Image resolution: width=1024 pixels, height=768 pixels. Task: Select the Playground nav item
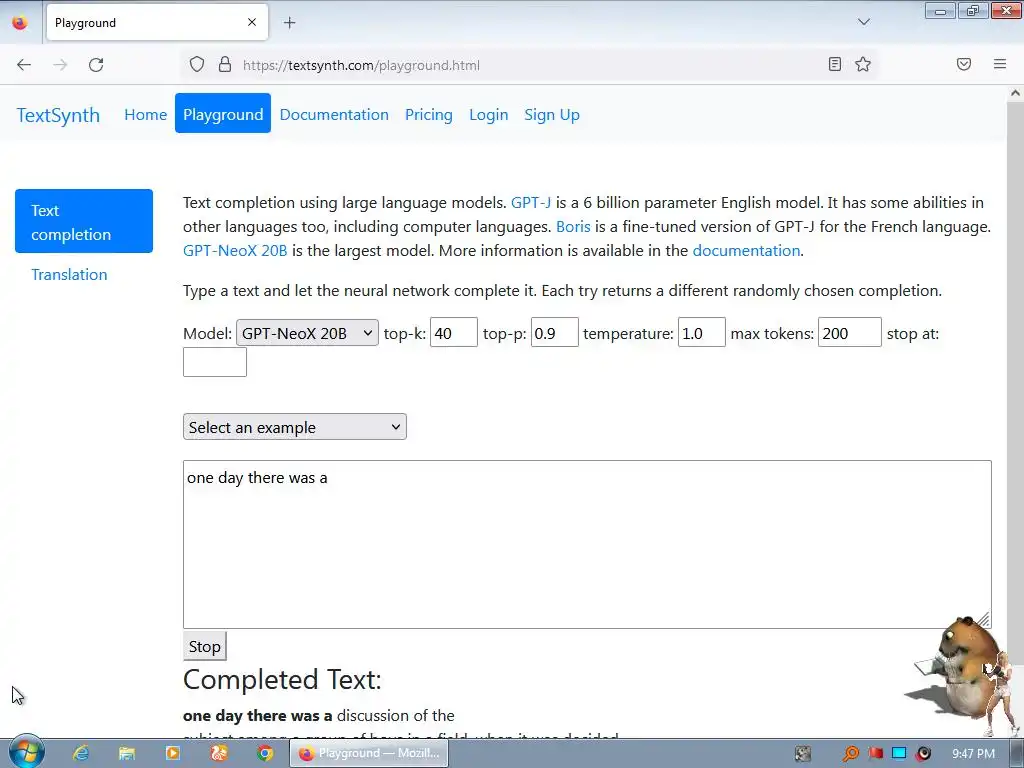point(223,114)
